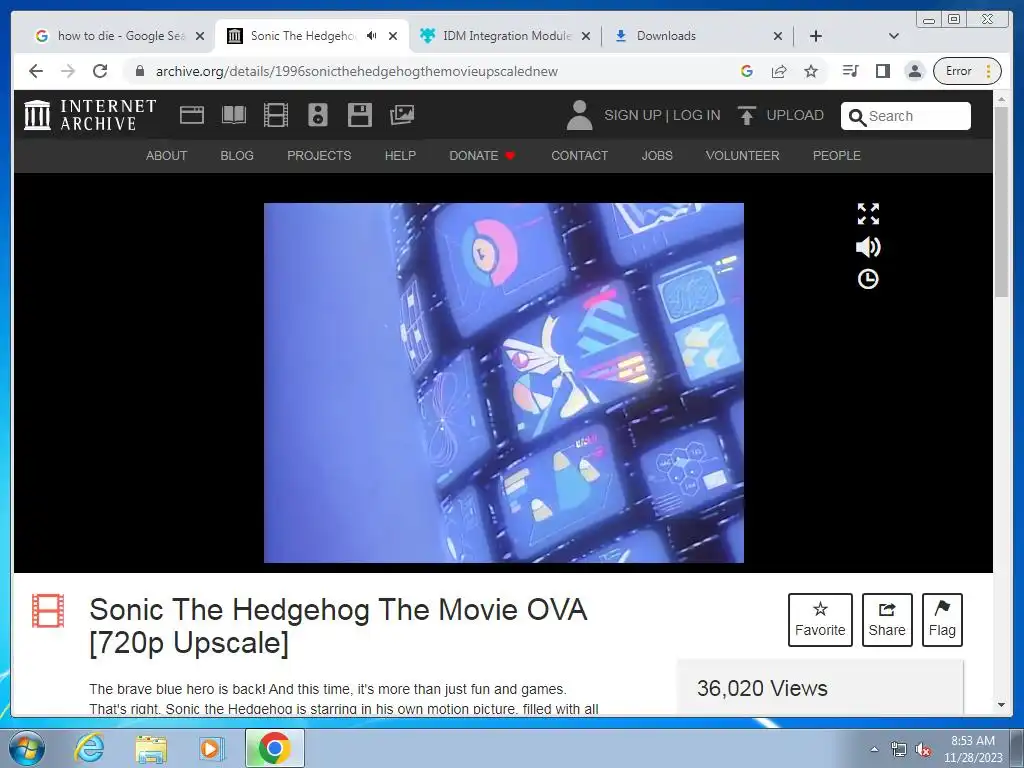The height and width of the screenshot is (768, 1024).
Task: Click the Share button
Action: pyautogui.click(x=887, y=620)
